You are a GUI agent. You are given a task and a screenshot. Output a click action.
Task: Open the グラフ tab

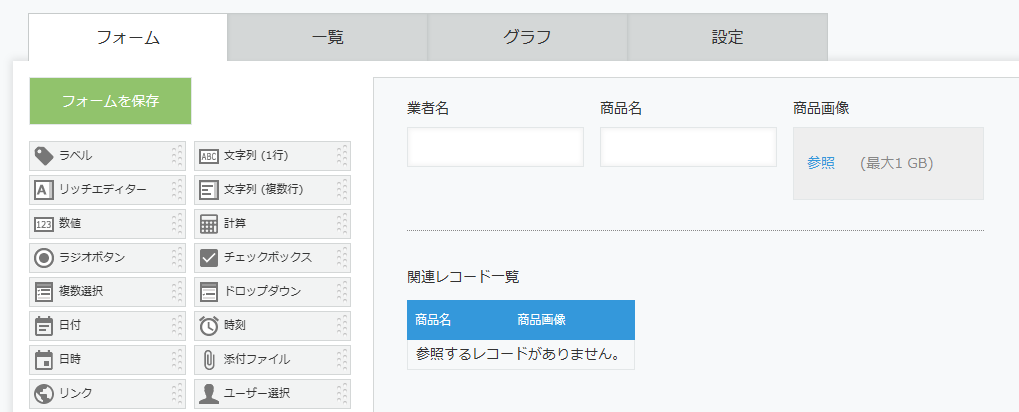pos(527,37)
